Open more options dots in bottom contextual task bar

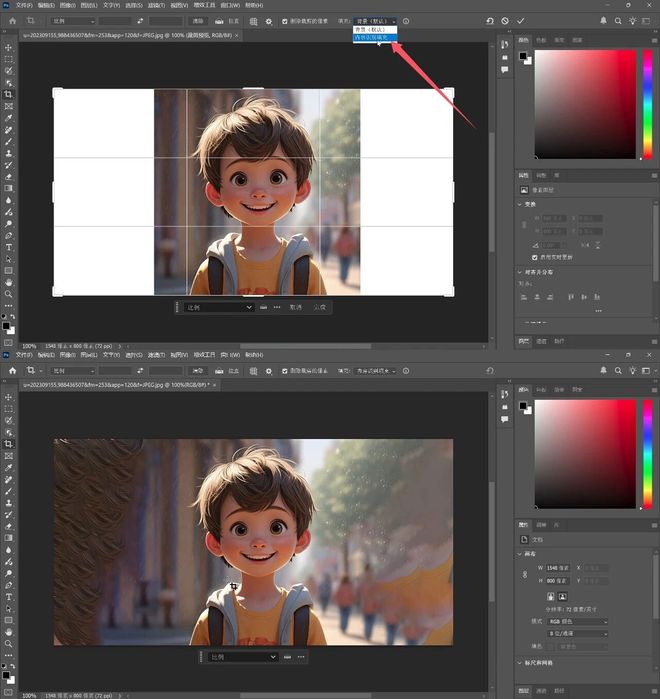click(x=301, y=657)
